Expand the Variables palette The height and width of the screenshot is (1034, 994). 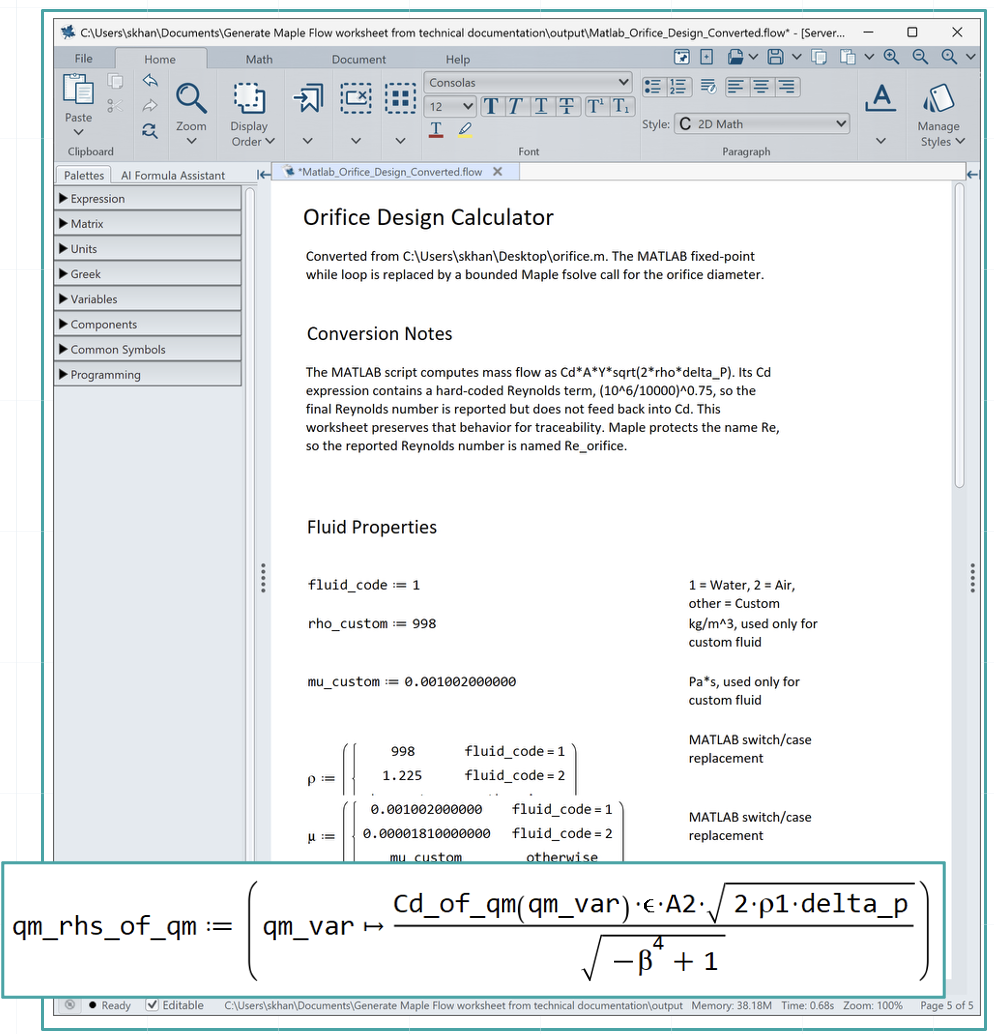tap(148, 299)
